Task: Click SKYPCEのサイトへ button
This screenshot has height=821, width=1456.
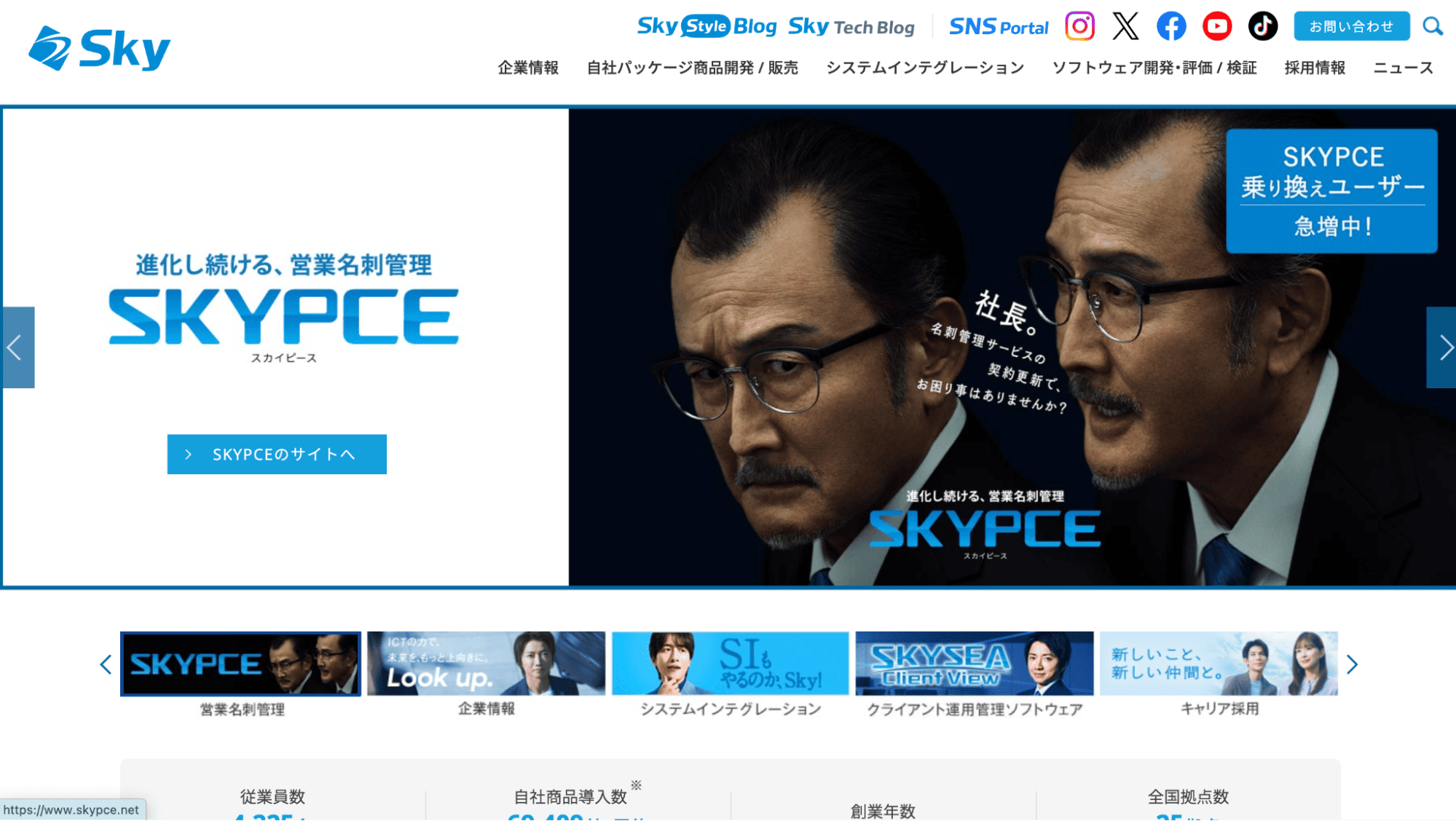Action: click(x=277, y=455)
